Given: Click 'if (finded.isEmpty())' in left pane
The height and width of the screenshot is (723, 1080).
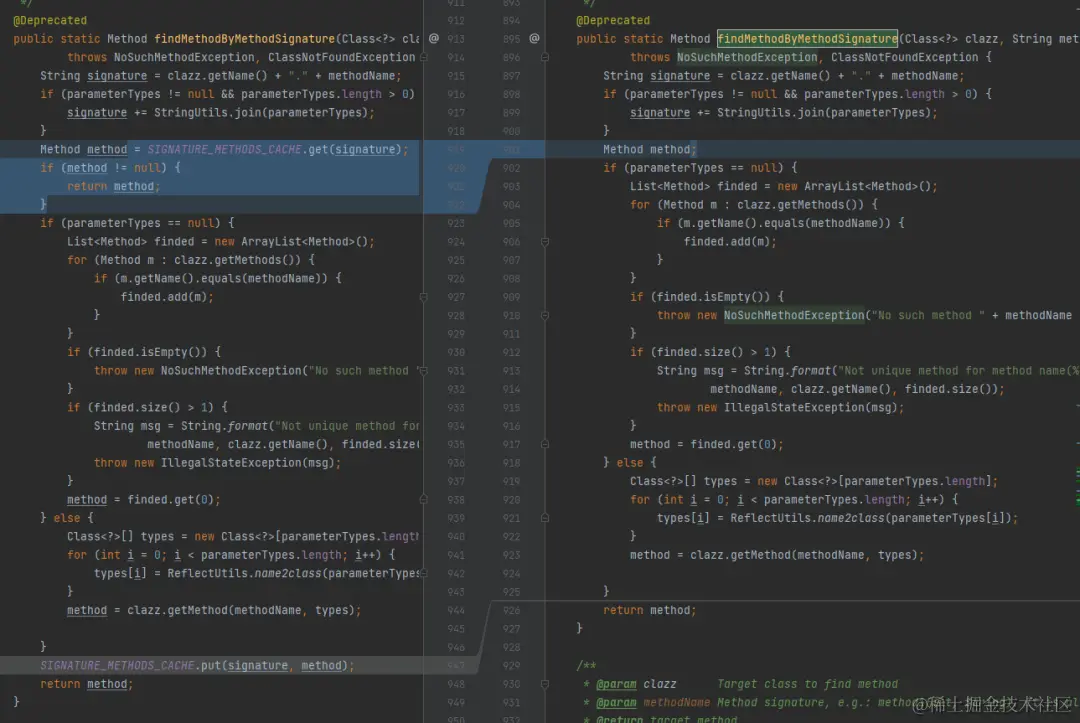Looking at the screenshot, I should pos(144,352).
